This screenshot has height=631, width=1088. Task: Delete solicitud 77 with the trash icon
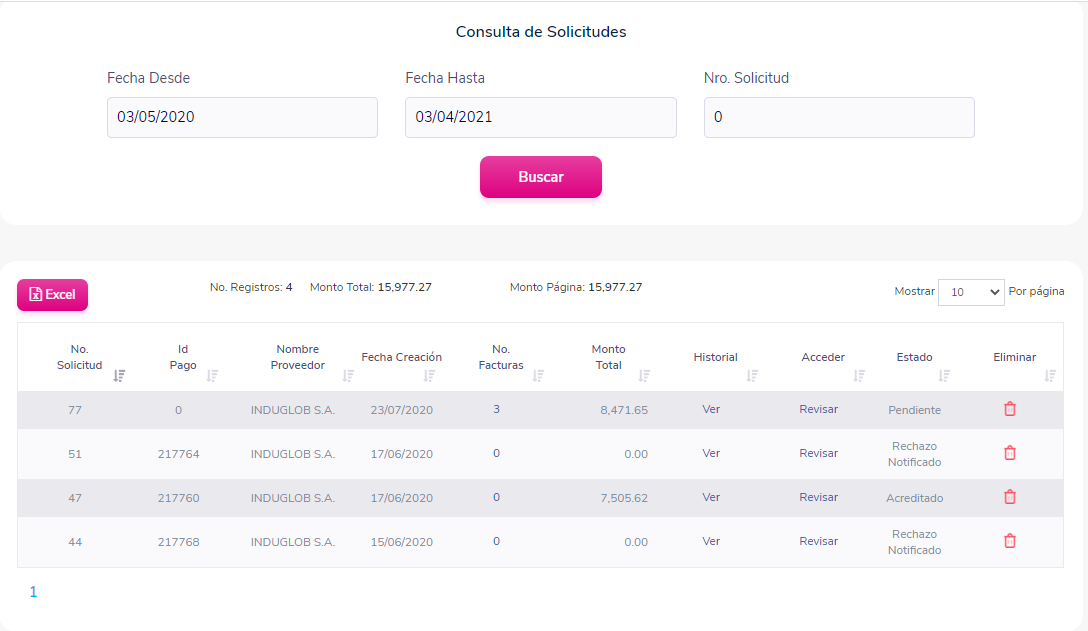coord(1010,409)
